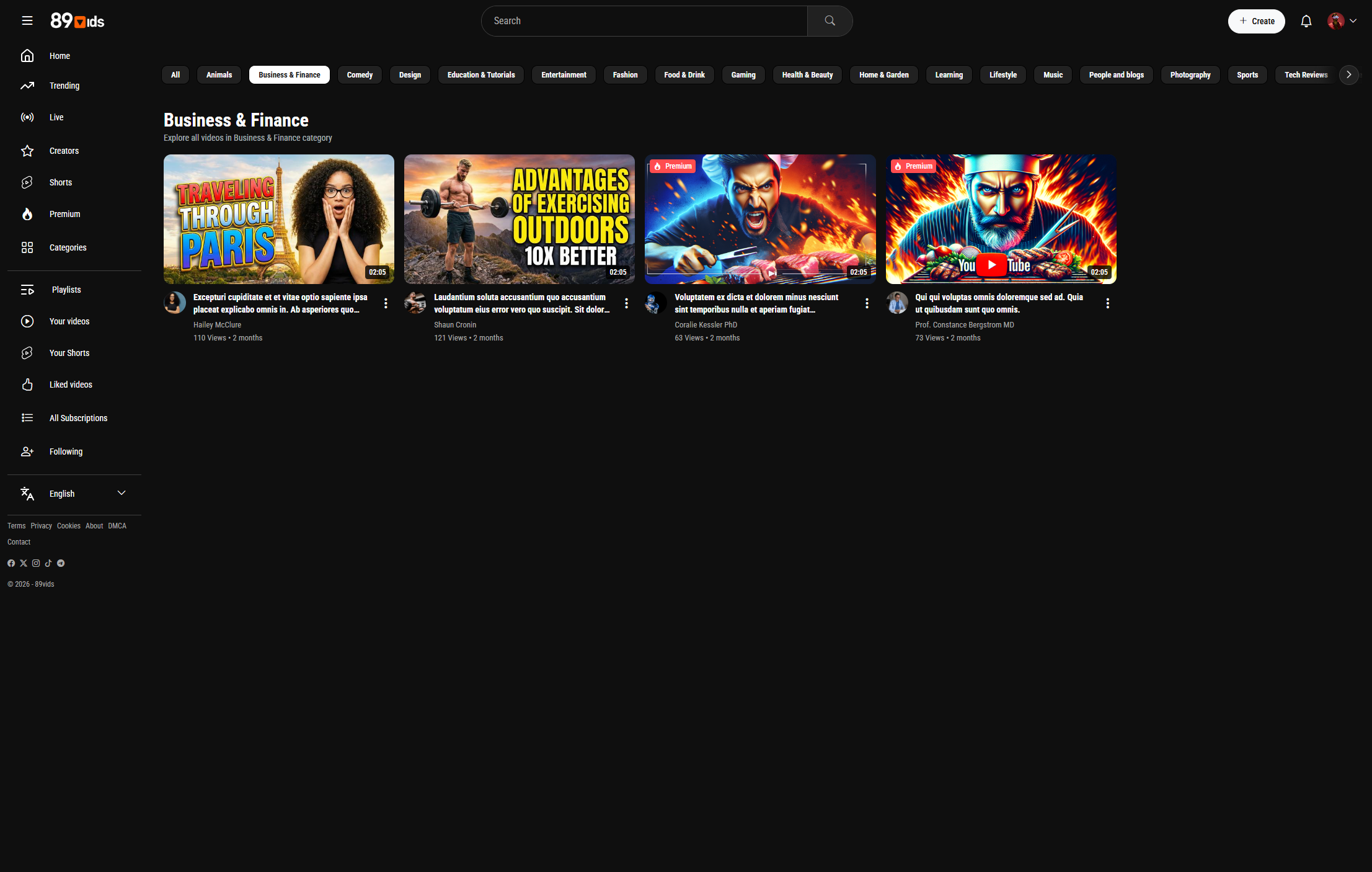Expand the English language selector

point(122,493)
